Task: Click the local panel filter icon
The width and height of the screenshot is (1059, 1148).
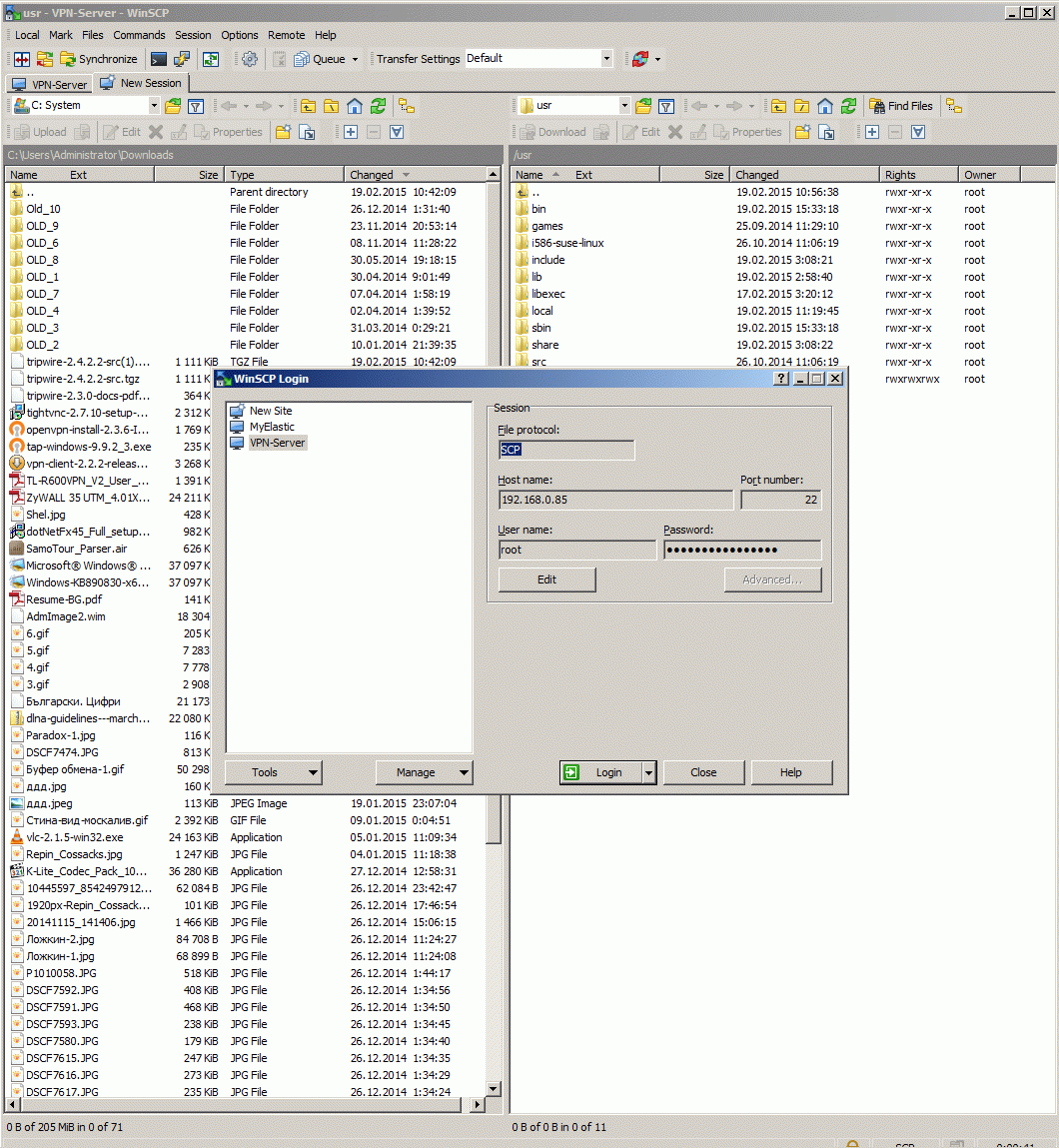Action: (196, 106)
